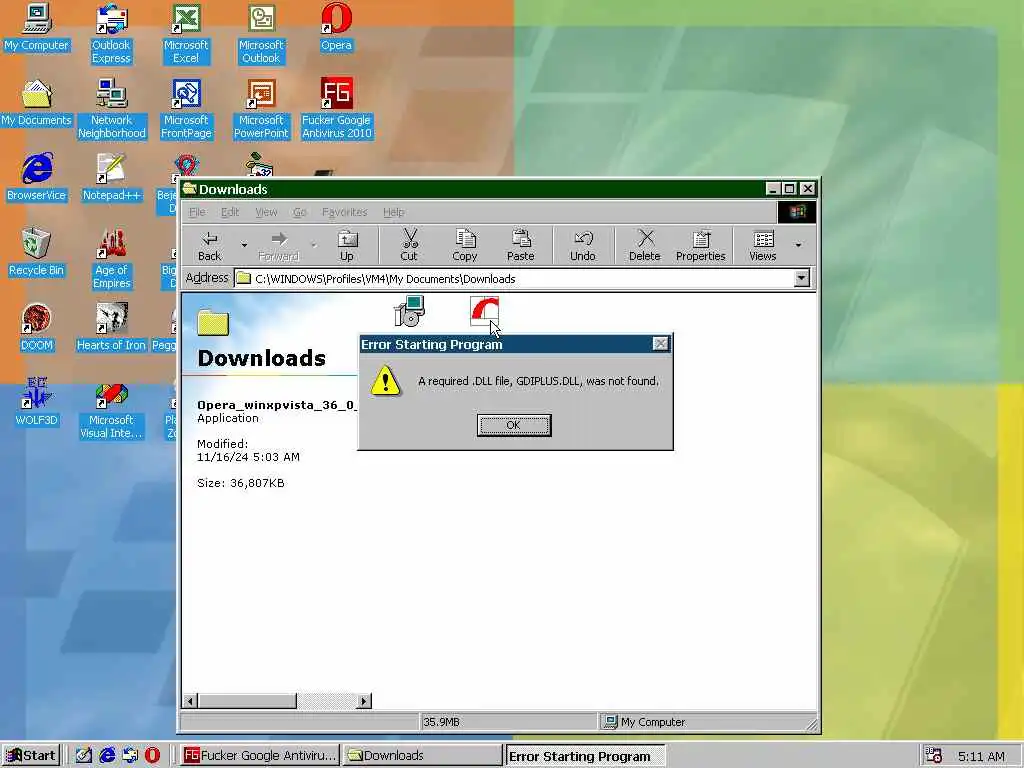1024x768 pixels.
Task: Select the BrowserVice desktop icon
Action: pos(37,178)
